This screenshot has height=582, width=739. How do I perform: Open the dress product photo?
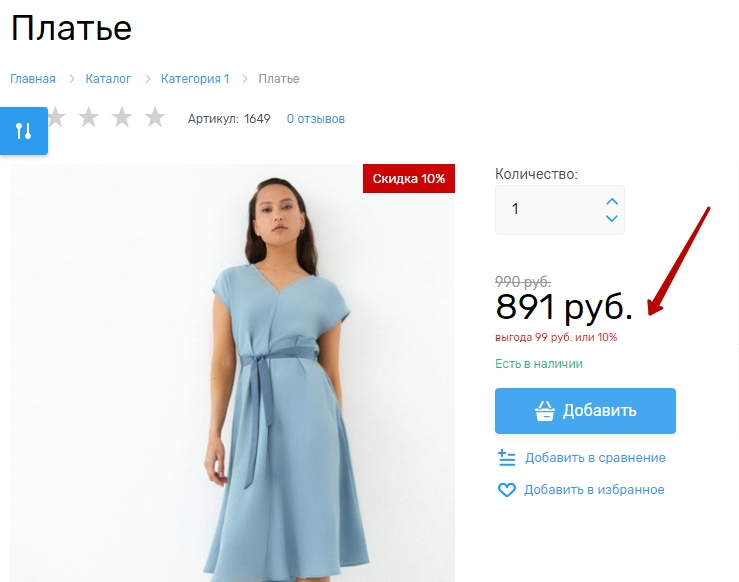pos(232,373)
